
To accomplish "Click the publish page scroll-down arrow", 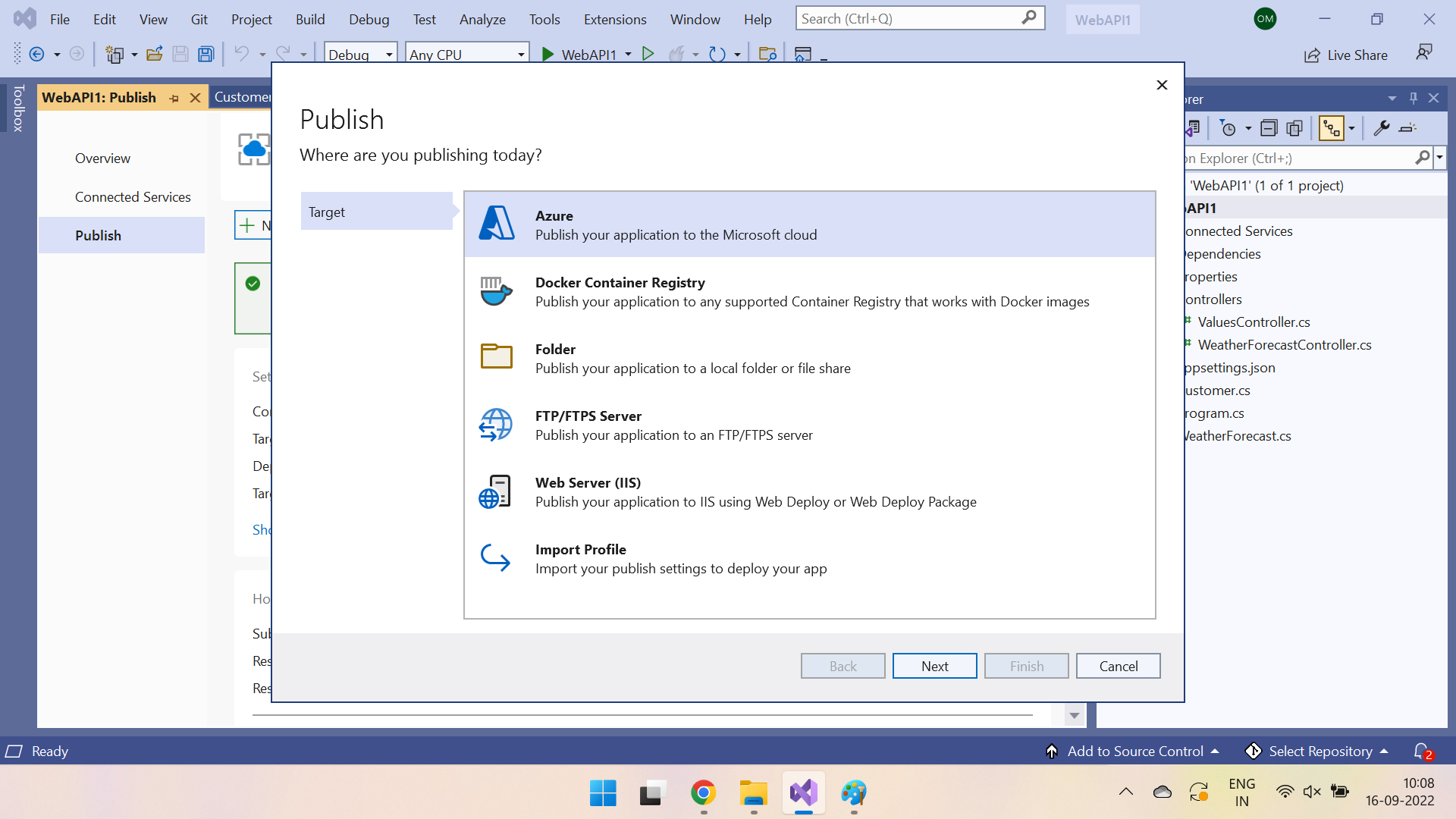I will pyautogui.click(x=1075, y=715).
